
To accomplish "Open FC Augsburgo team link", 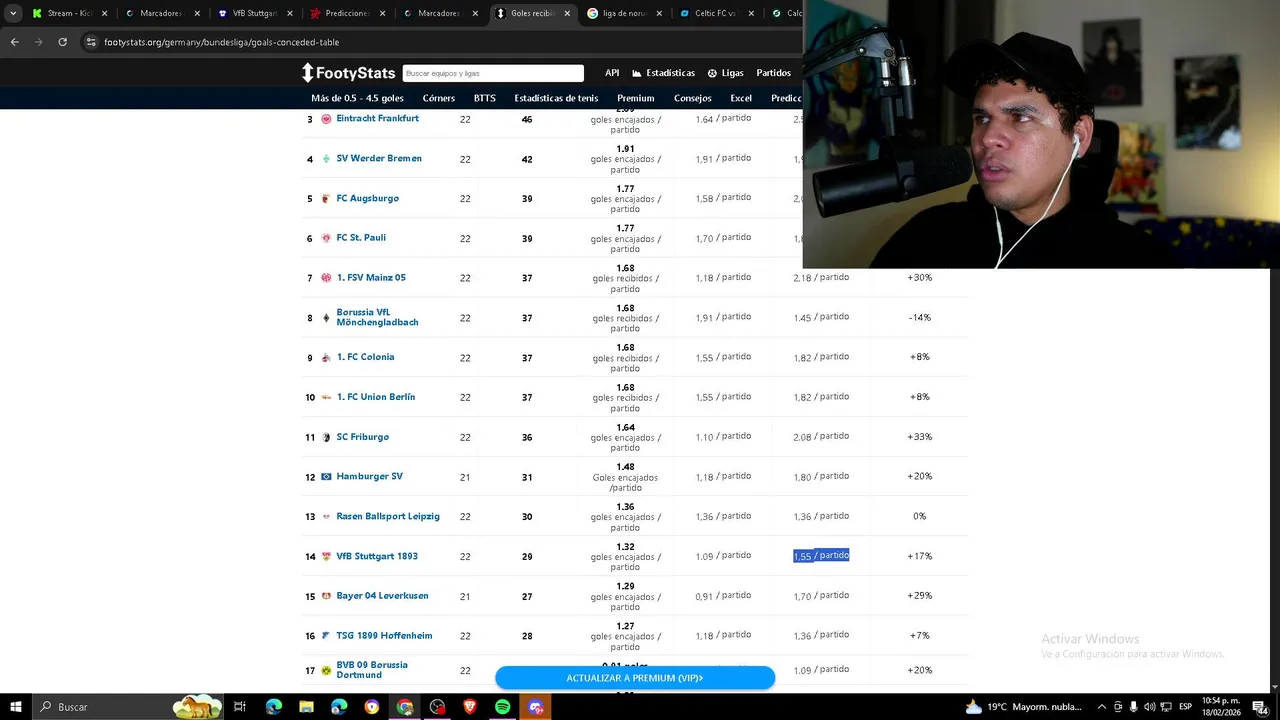I will click(x=367, y=198).
